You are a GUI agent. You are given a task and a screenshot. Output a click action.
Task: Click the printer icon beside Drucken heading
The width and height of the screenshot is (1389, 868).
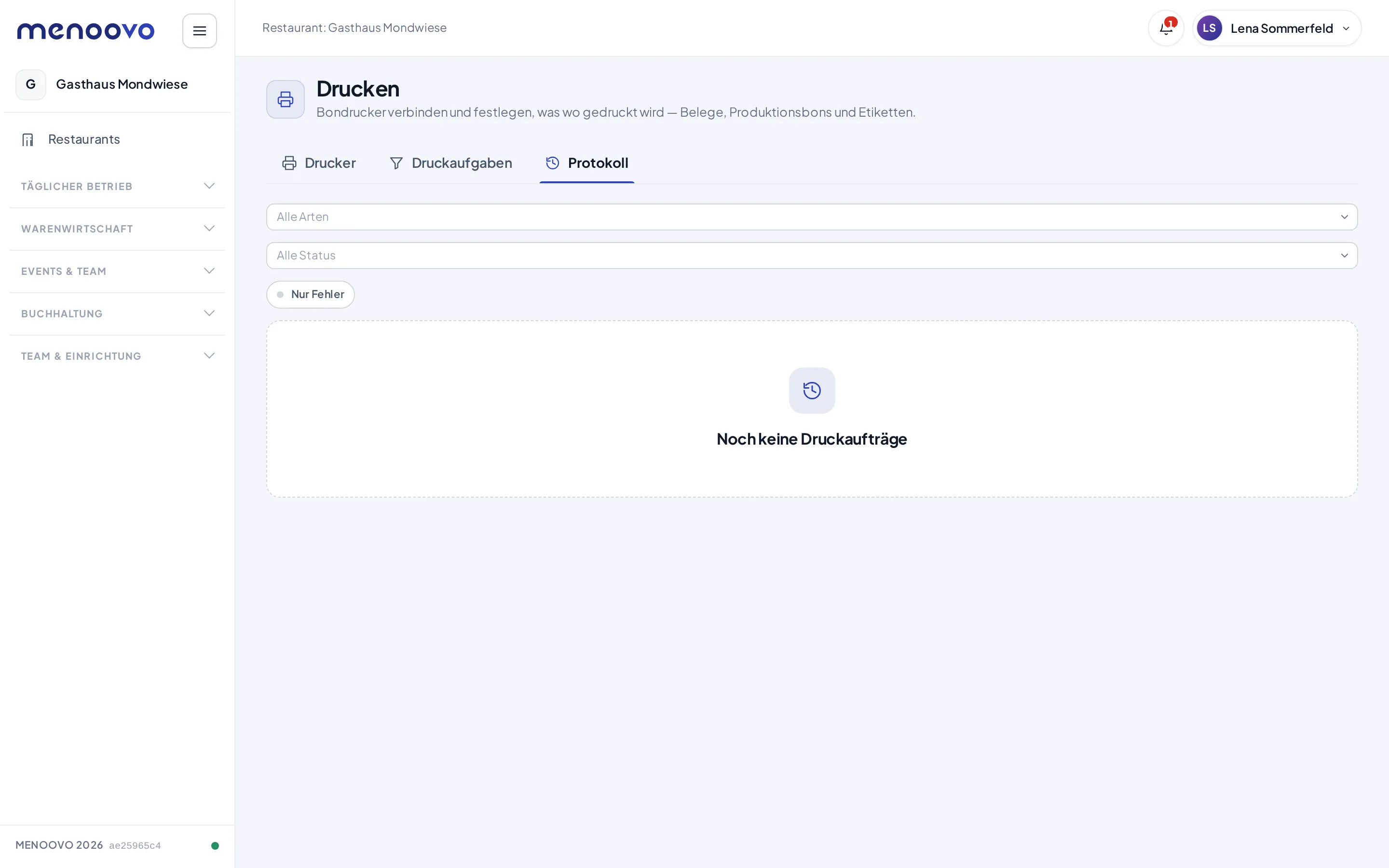tap(285, 99)
